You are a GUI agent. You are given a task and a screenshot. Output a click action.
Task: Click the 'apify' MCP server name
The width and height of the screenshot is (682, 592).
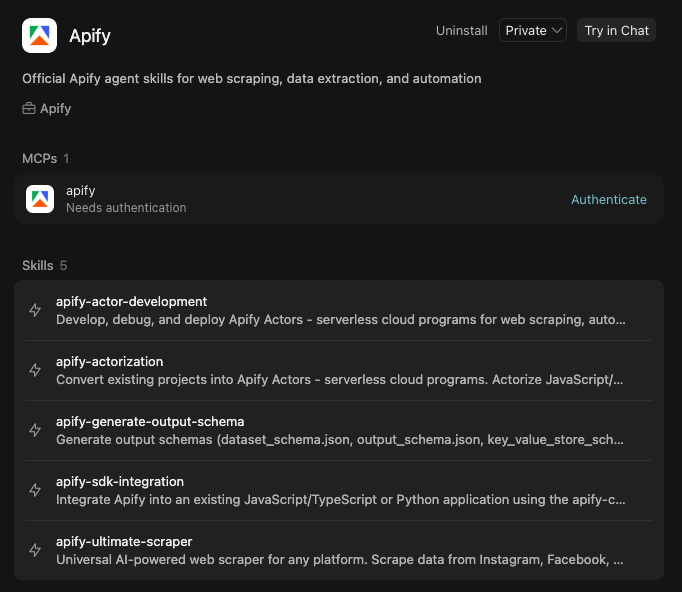(x=80, y=191)
